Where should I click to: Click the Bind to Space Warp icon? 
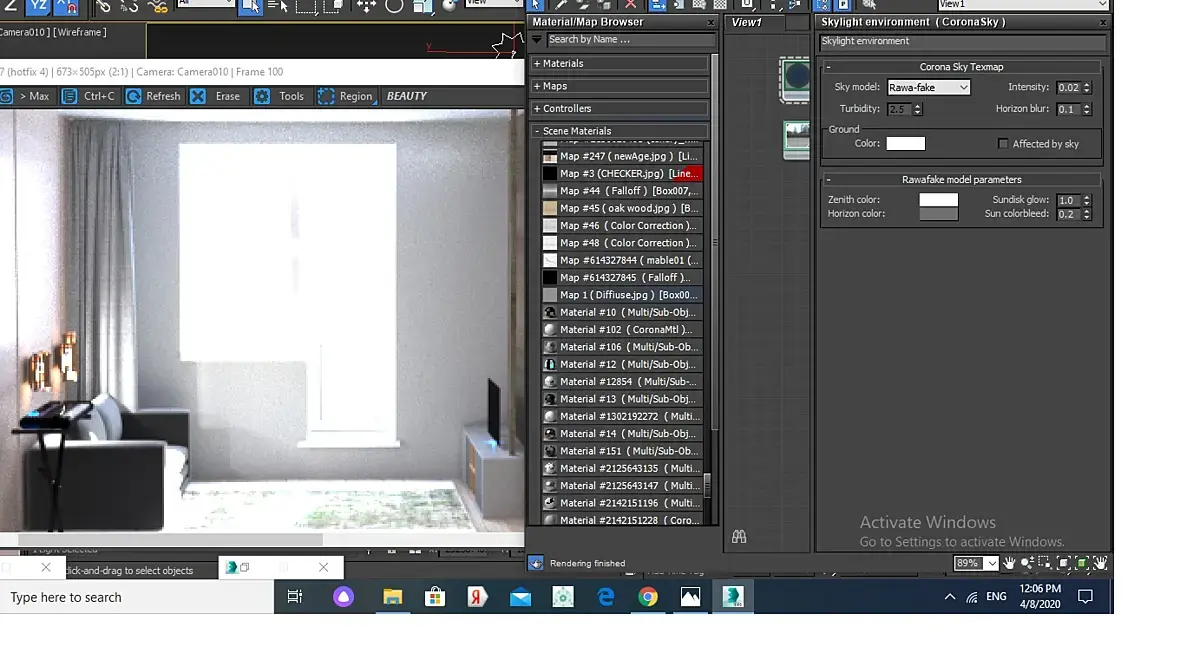point(158,7)
